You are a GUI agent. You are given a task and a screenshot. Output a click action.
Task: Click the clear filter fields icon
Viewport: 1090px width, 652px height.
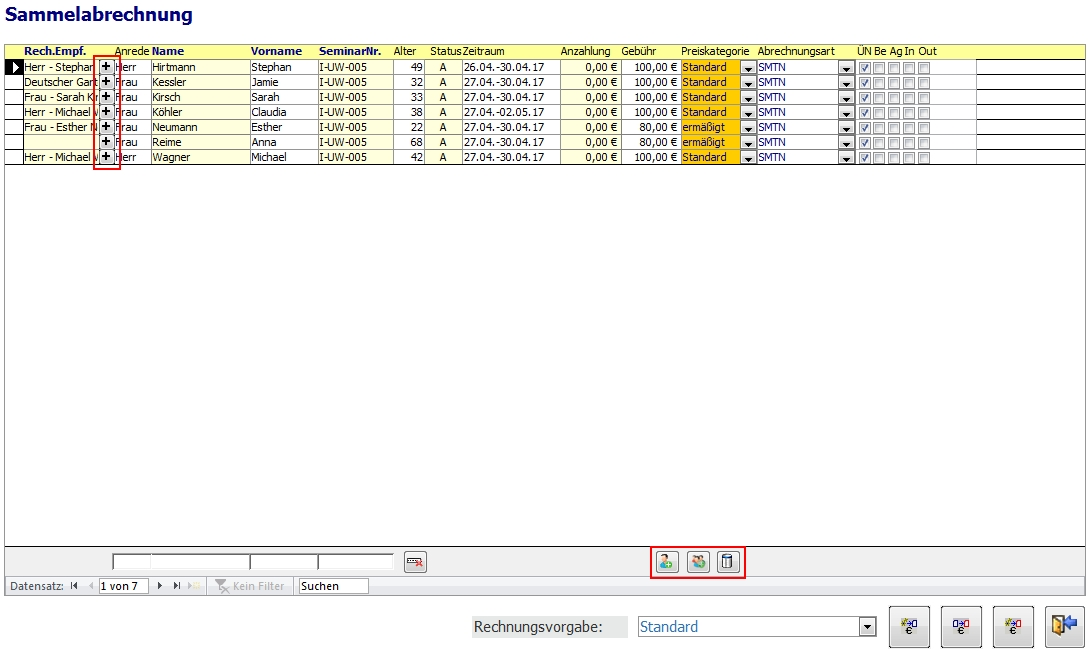pyautogui.click(x=415, y=562)
